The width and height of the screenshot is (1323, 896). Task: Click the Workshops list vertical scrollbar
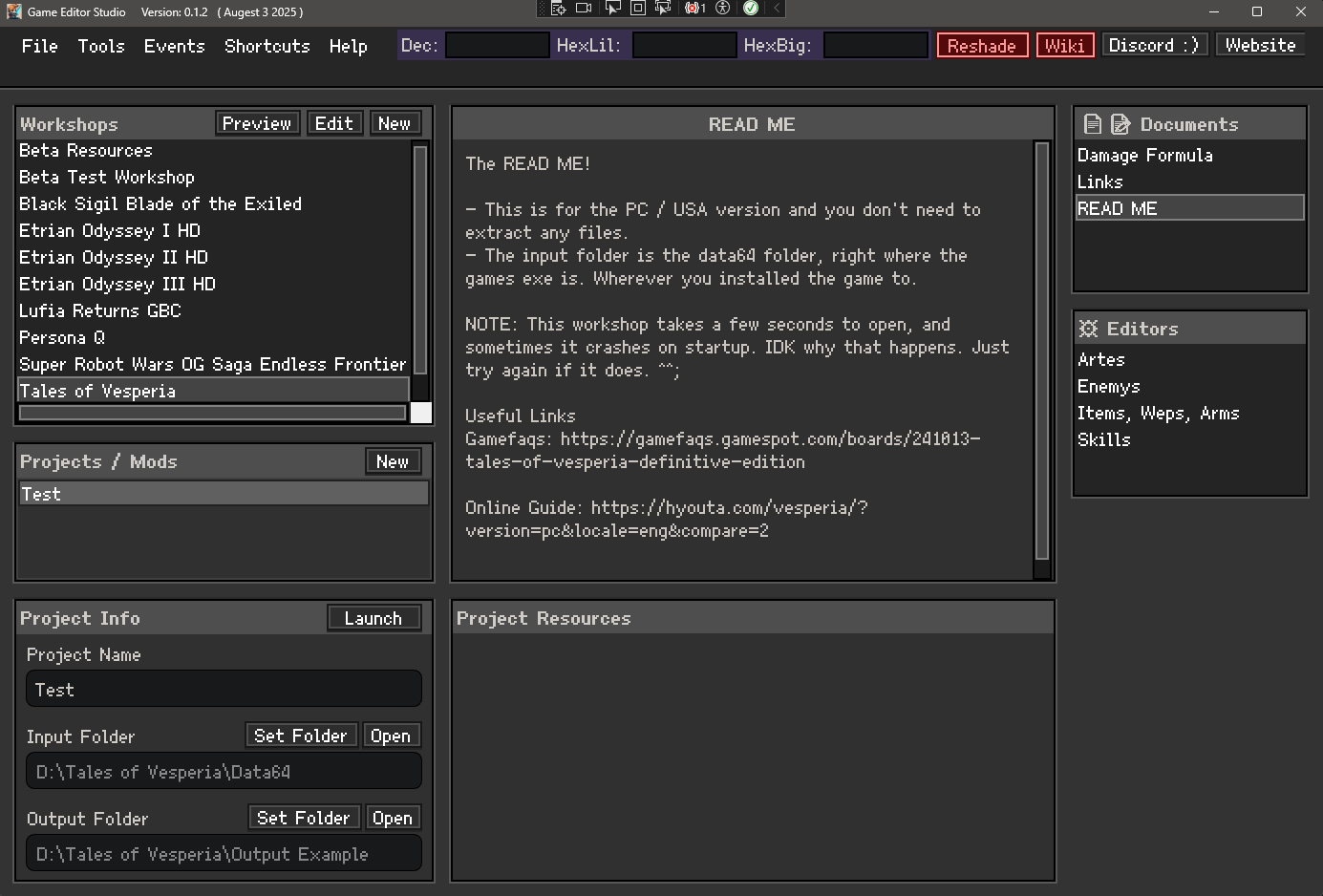(x=419, y=258)
